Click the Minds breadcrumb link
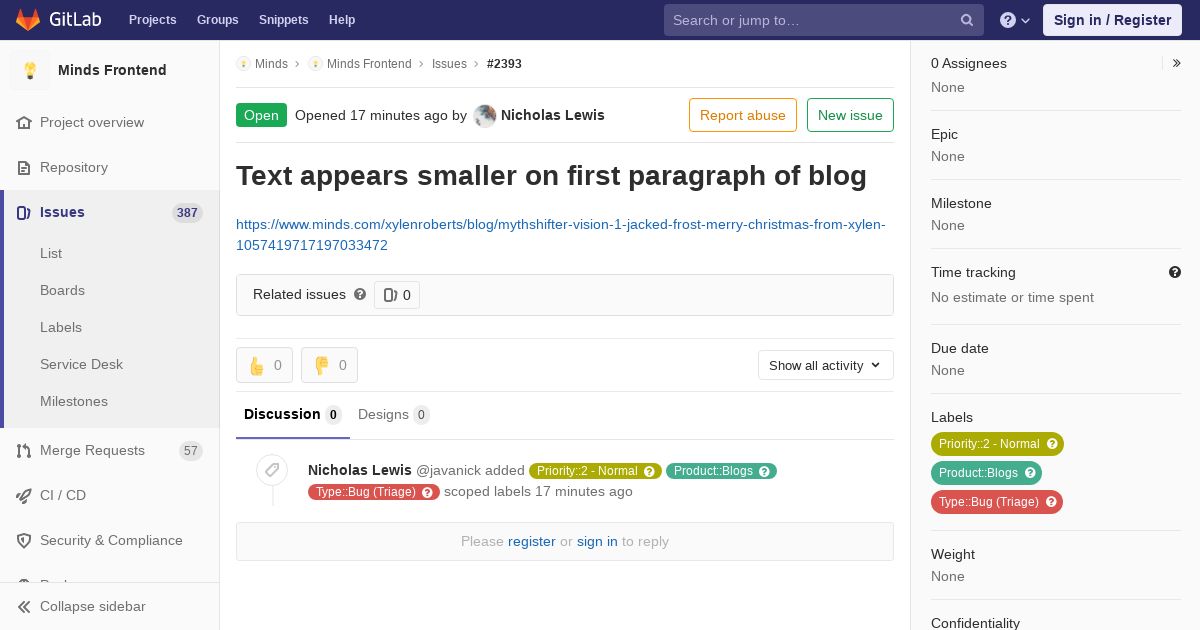 click(x=271, y=64)
